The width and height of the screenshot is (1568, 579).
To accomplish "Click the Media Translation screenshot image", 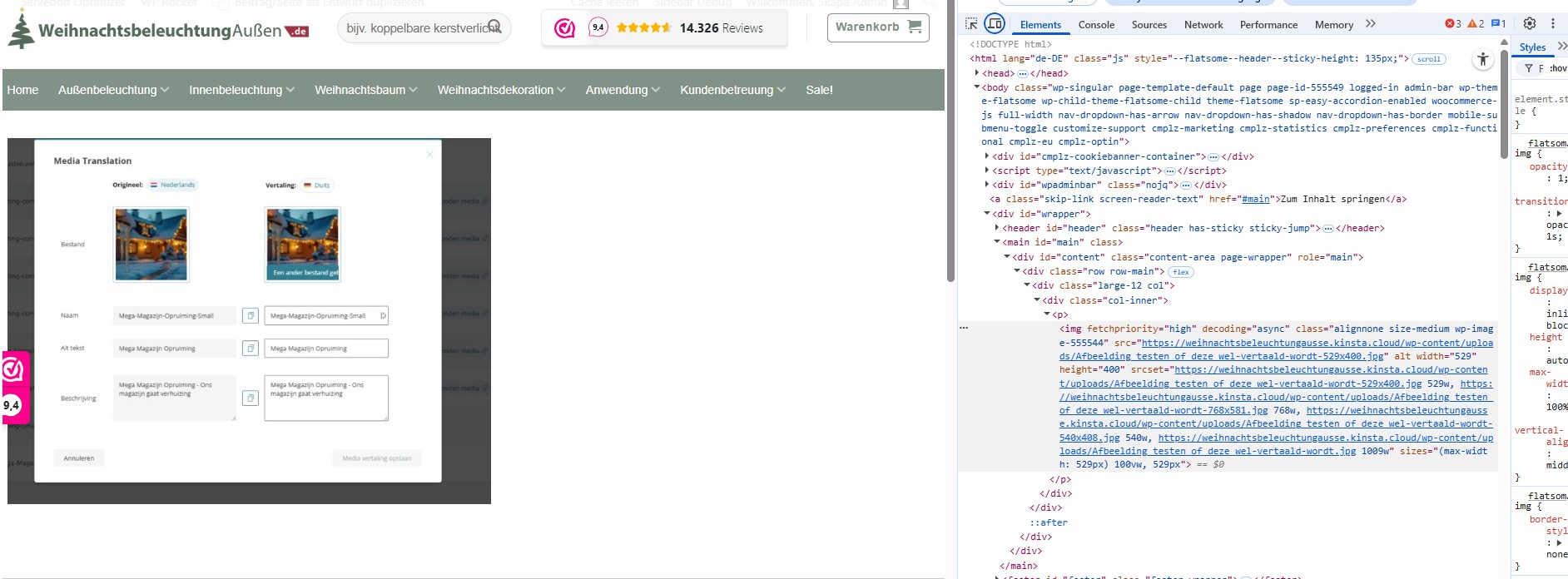I will pyautogui.click(x=249, y=321).
